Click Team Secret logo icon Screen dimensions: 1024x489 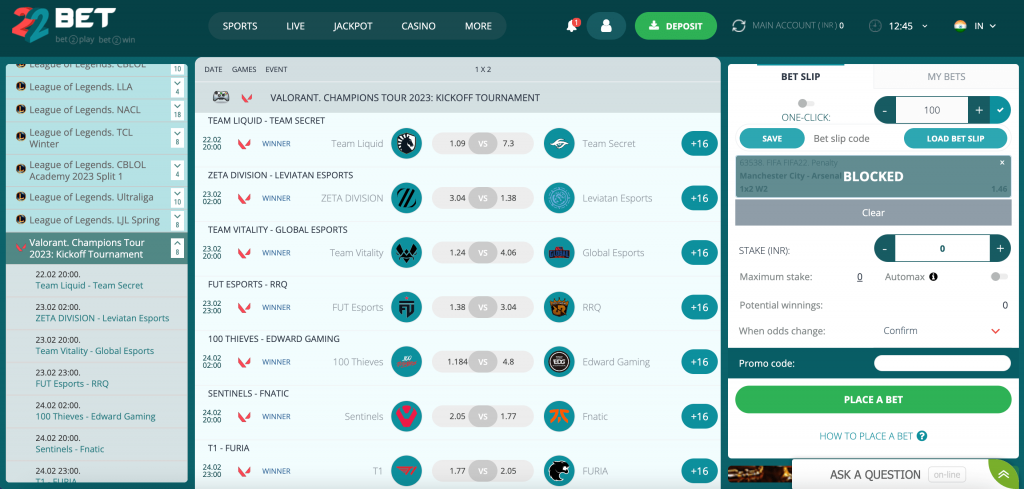click(559, 144)
